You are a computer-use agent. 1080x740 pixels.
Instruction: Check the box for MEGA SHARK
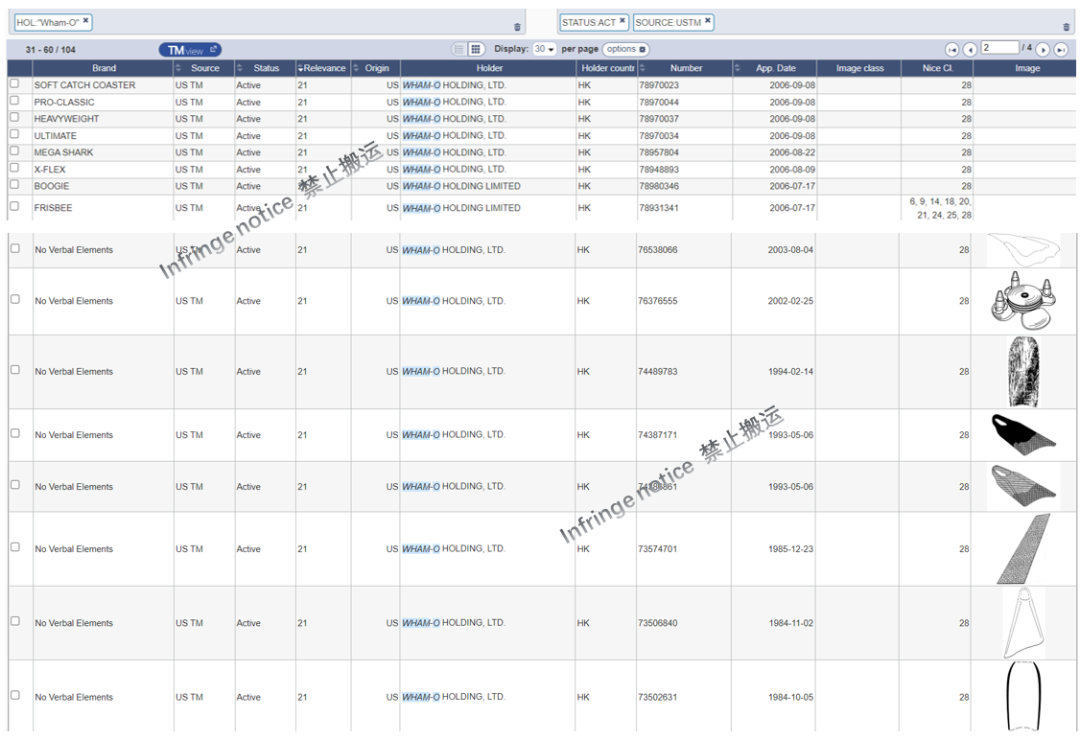pos(14,152)
